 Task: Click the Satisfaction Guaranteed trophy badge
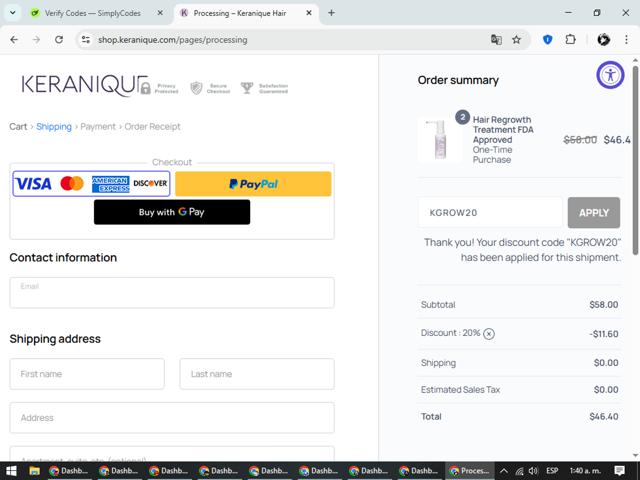click(264, 88)
